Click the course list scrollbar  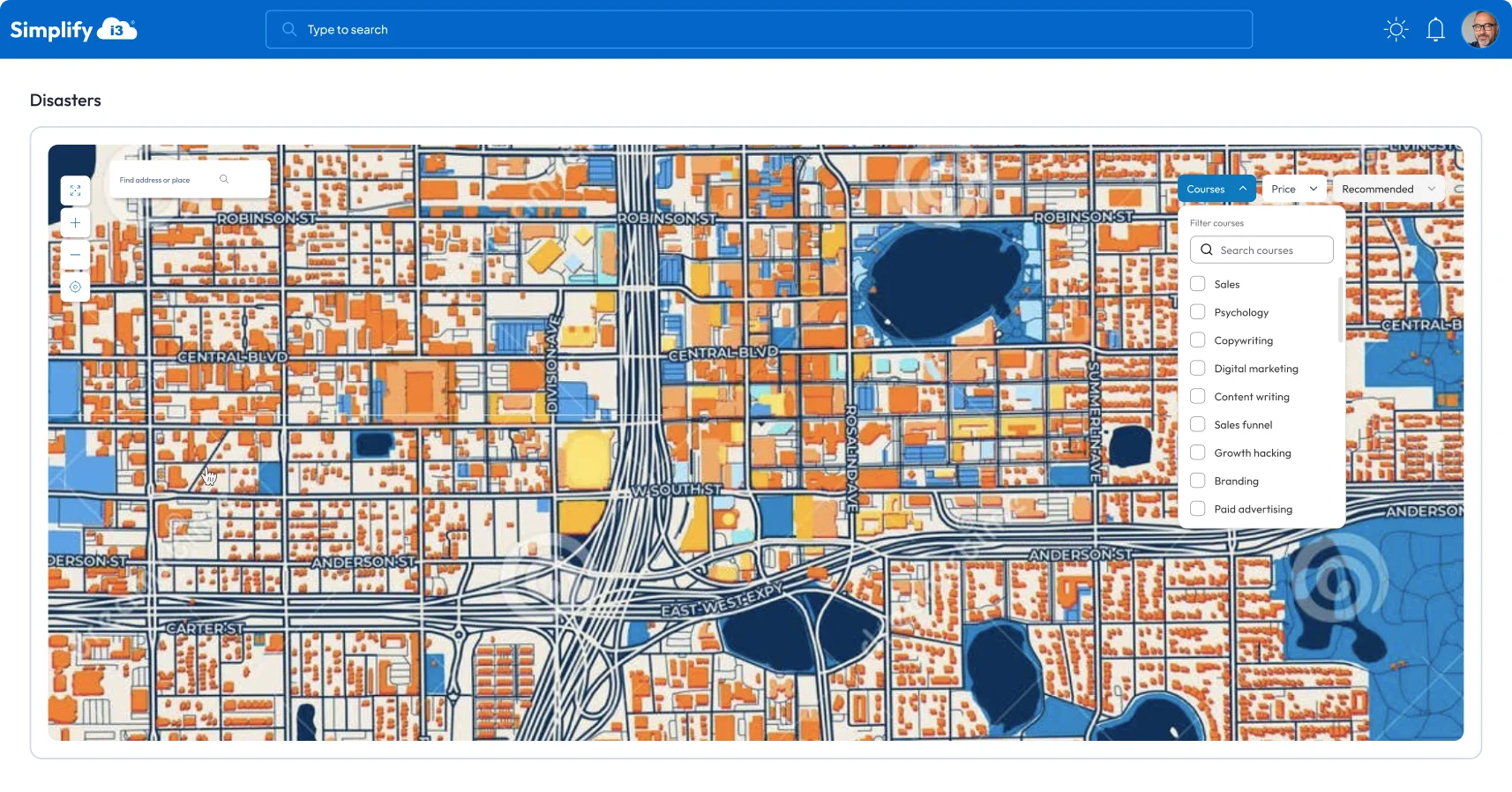pyautogui.click(x=1340, y=310)
